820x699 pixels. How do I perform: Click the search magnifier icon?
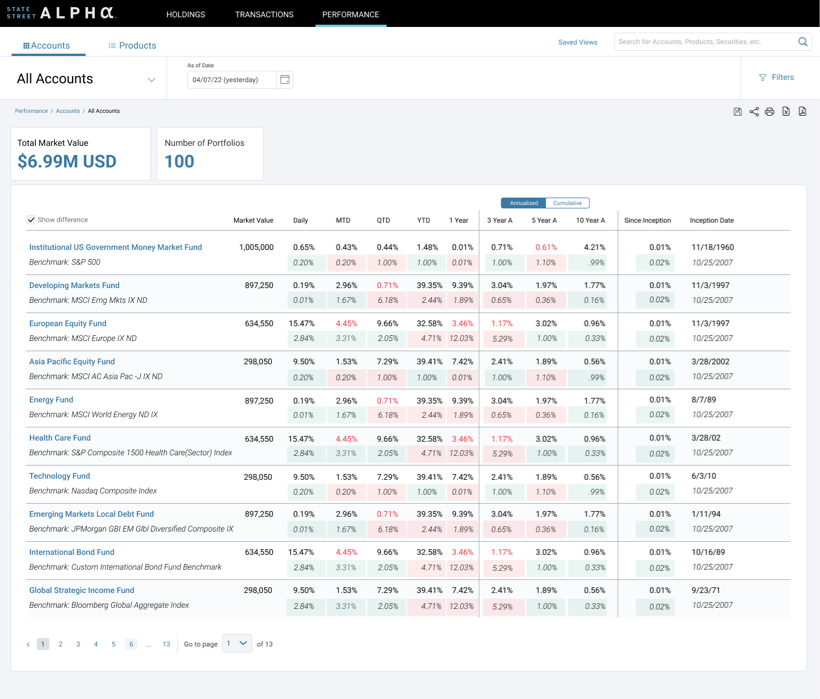click(x=802, y=42)
